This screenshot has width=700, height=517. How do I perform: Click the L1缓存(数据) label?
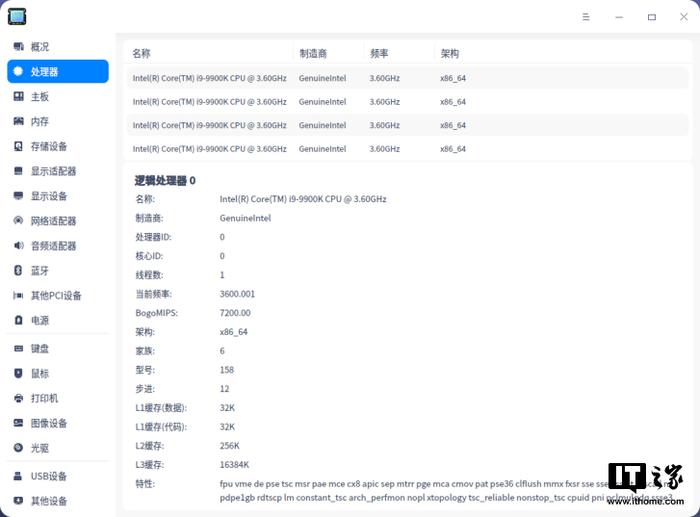161,408
